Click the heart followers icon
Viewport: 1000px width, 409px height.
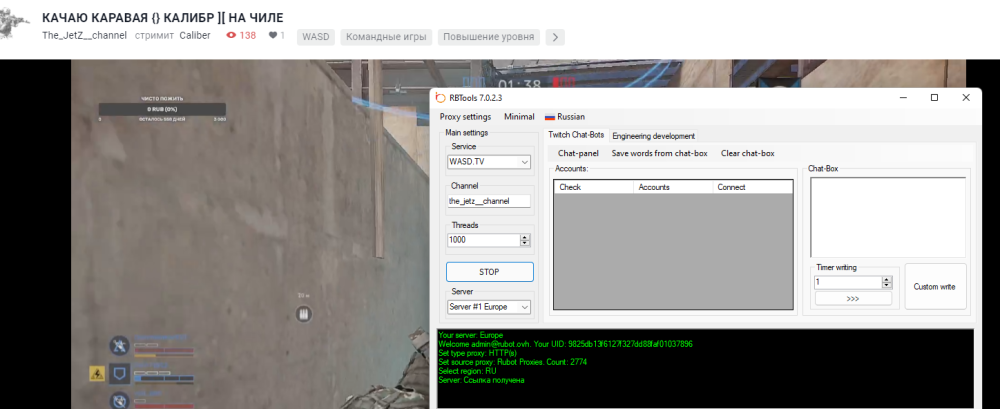coord(272,36)
